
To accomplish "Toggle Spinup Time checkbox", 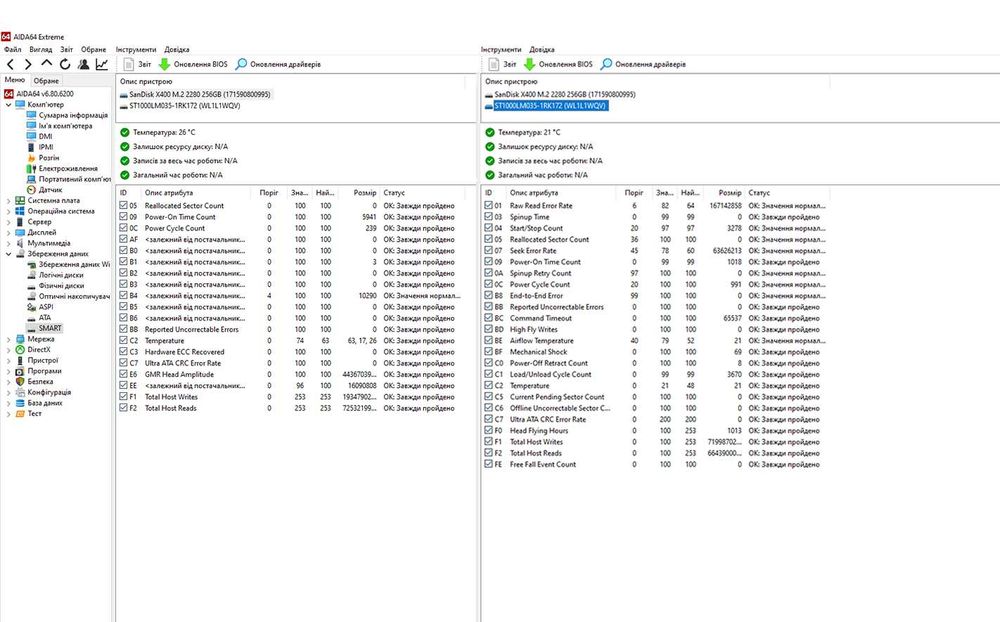I will click(489, 217).
